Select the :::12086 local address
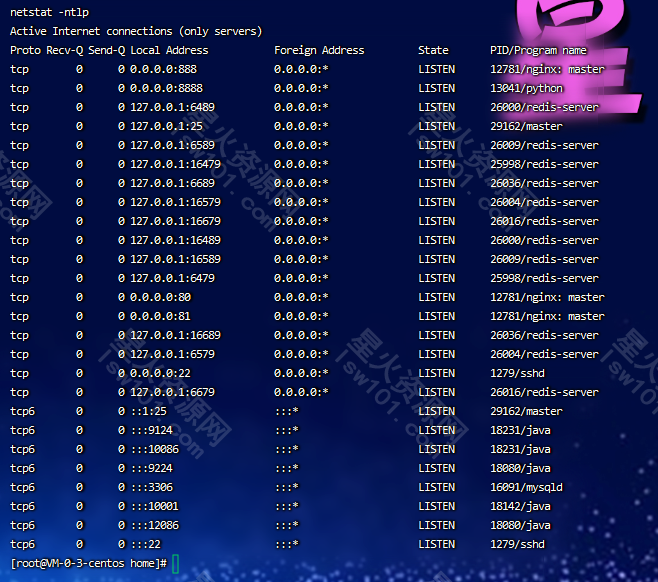658x582 pixels. pyautogui.click(x=157, y=525)
